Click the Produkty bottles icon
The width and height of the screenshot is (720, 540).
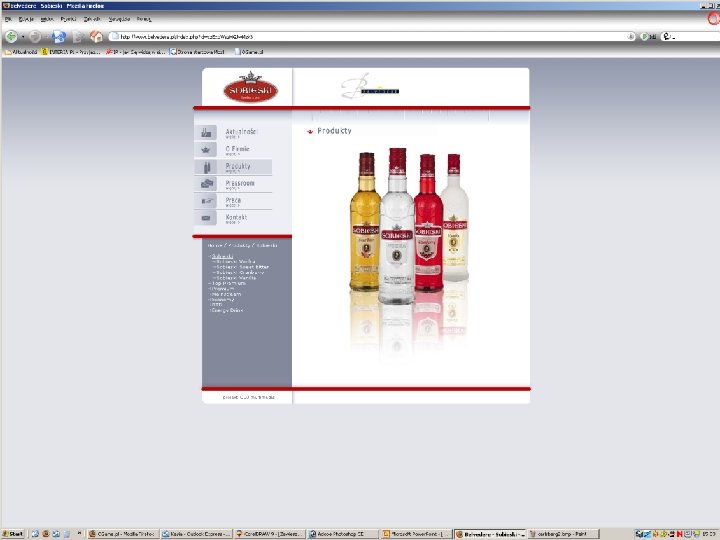point(207,167)
